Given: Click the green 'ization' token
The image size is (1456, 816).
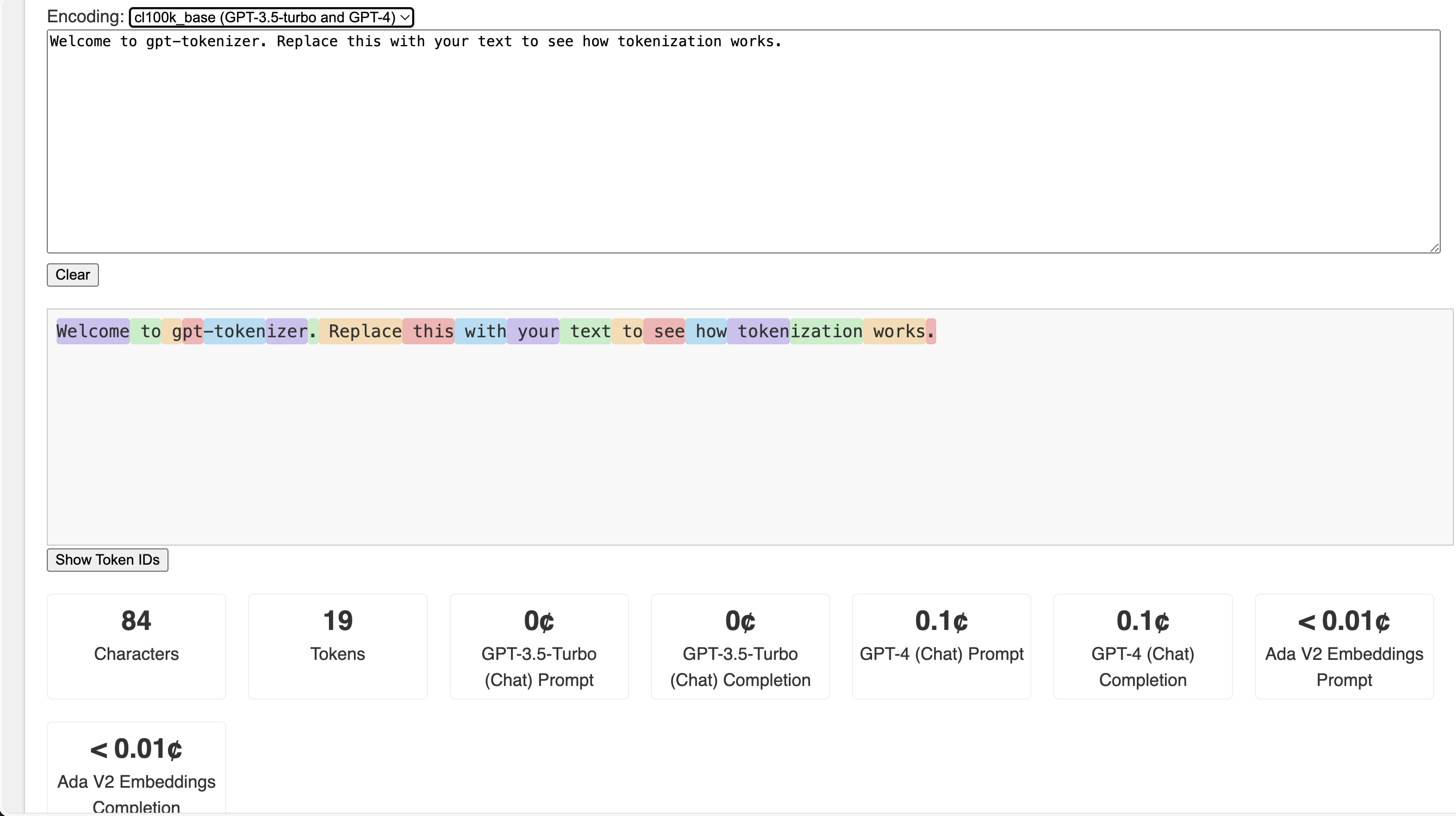Looking at the screenshot, I should tap(826, 331).
